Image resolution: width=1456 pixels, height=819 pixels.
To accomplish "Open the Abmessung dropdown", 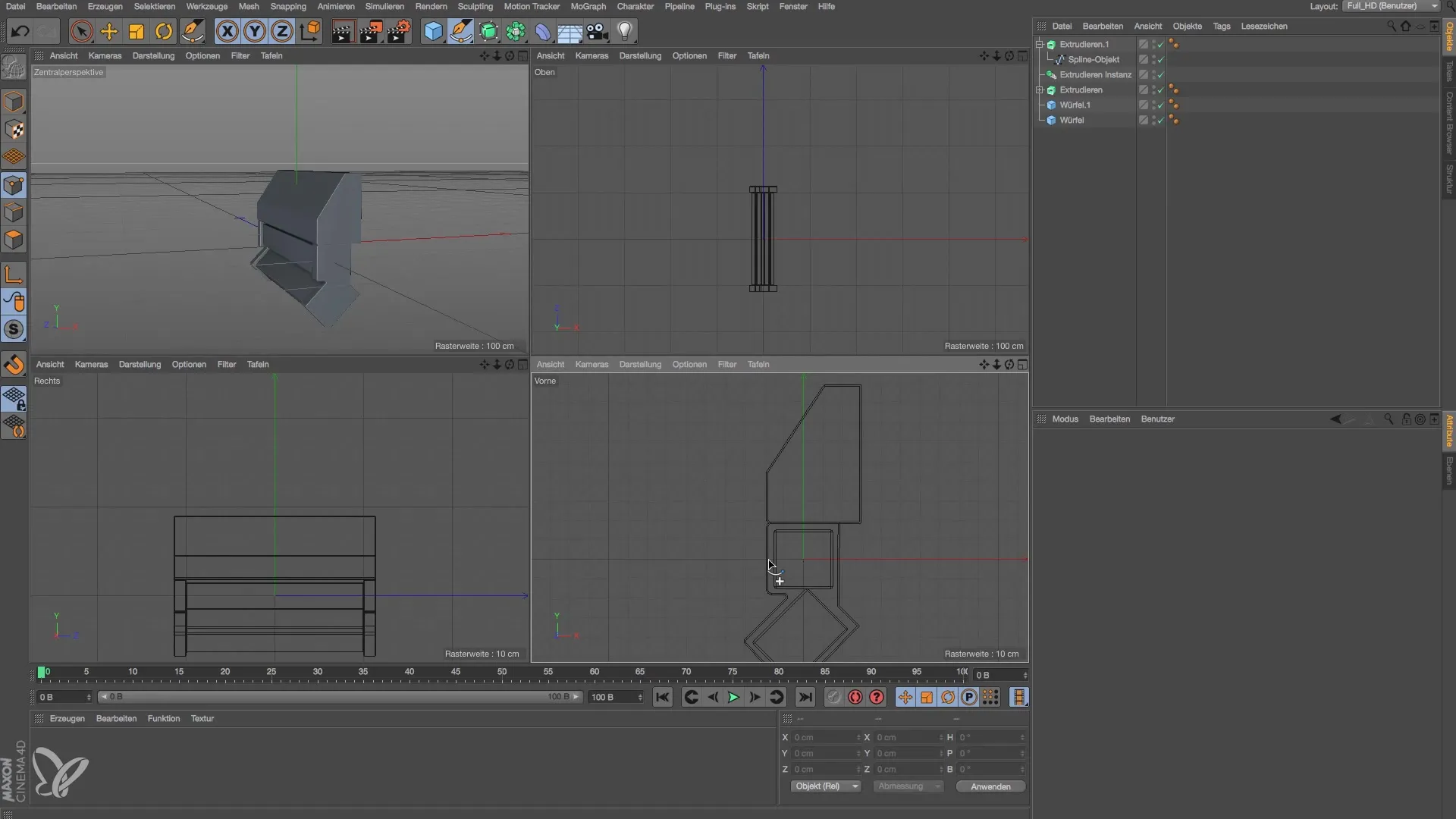I will 908,786.
